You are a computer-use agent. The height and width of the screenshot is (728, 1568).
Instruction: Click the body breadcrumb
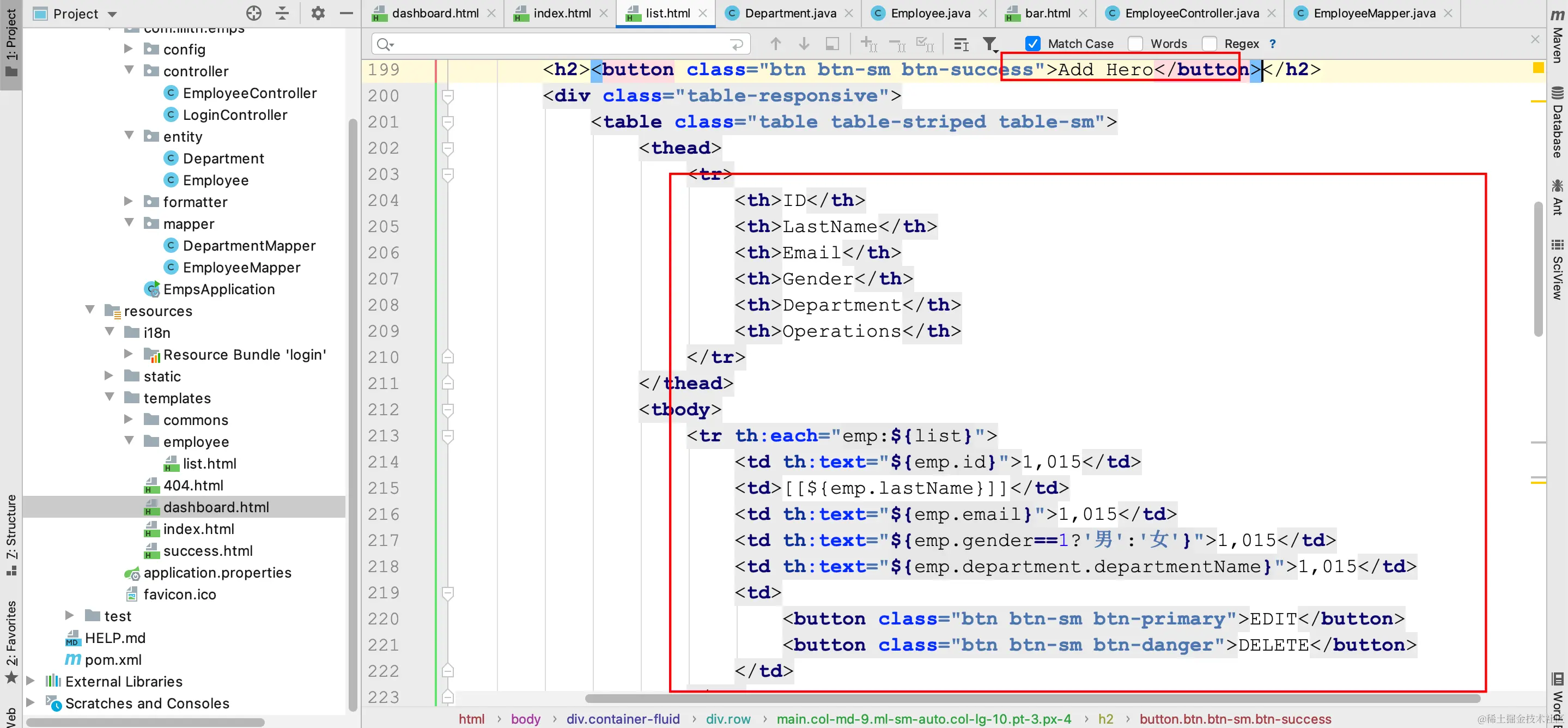pyautogui.click(x=525, y=719)
